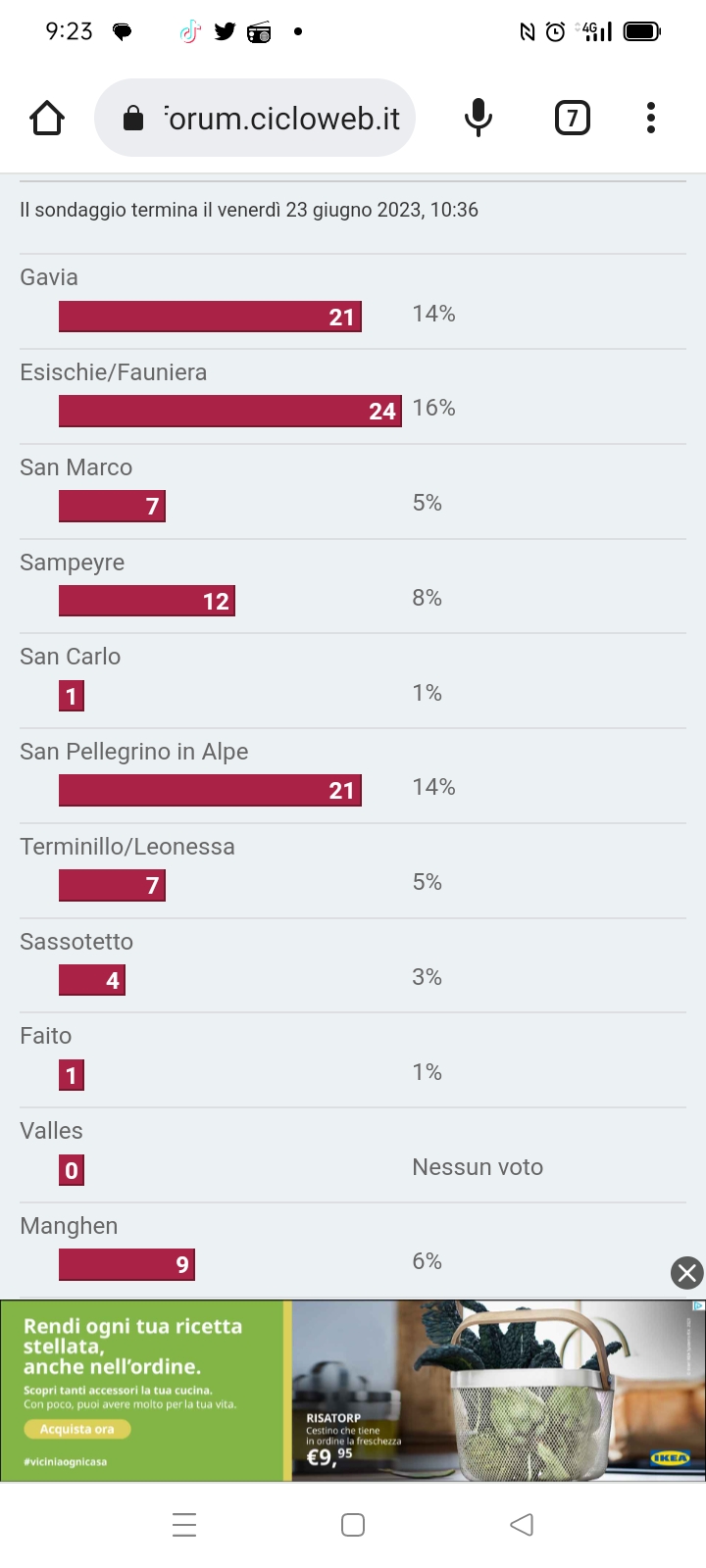706x1568 pixels.
Task: Click the Manghen bar showing 9 votes
Action: click(x=126, y=1264)
